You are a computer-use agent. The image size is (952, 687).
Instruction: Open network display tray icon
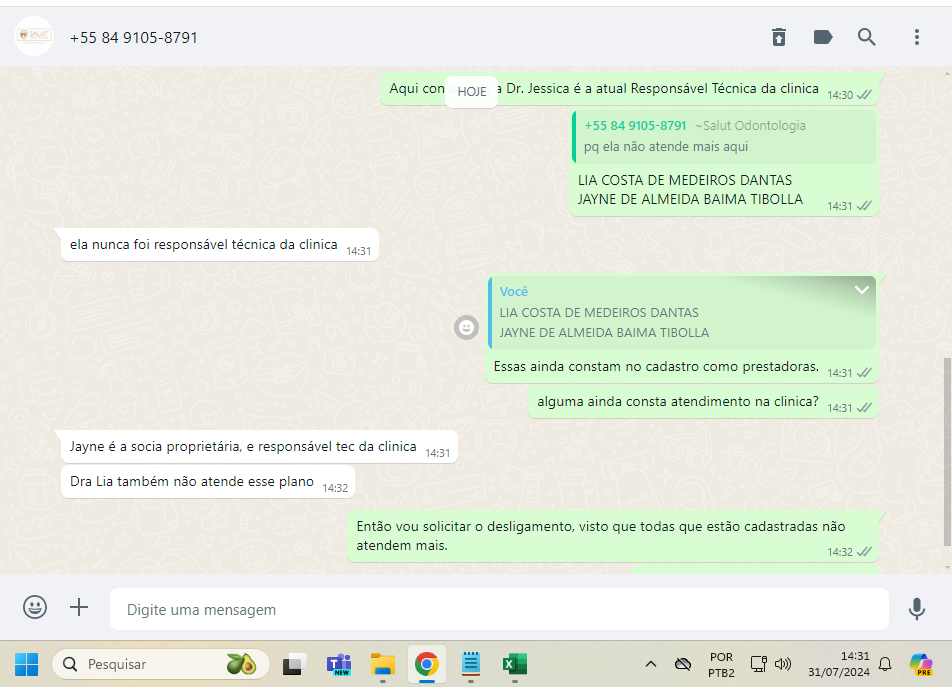tap(758, 664)
